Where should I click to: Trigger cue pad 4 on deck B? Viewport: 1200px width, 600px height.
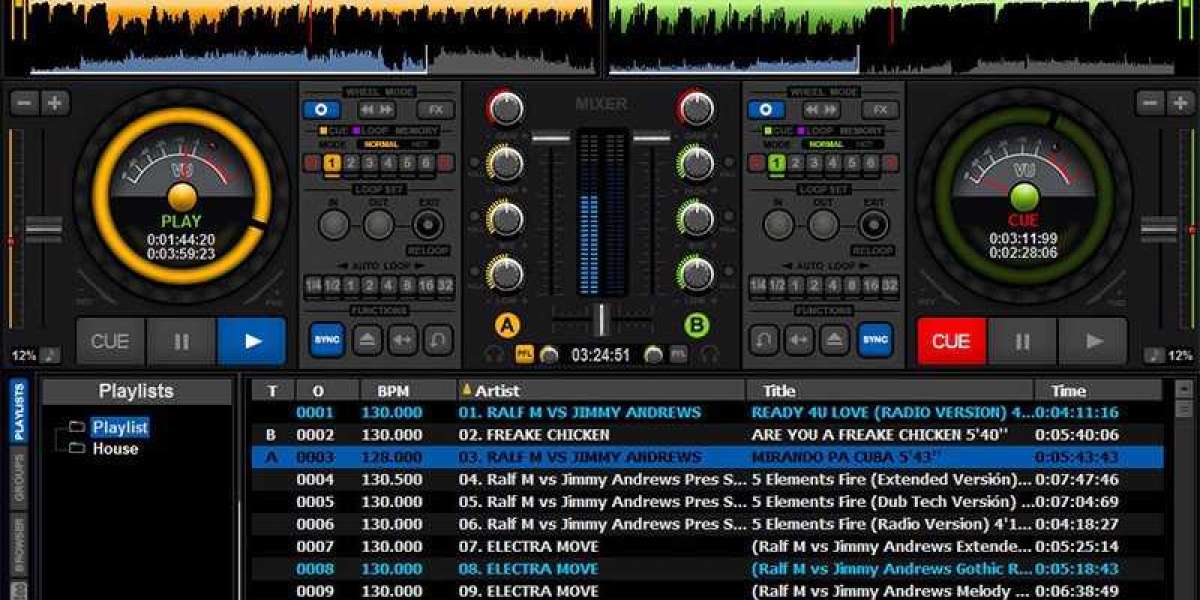tap(834, 163)
